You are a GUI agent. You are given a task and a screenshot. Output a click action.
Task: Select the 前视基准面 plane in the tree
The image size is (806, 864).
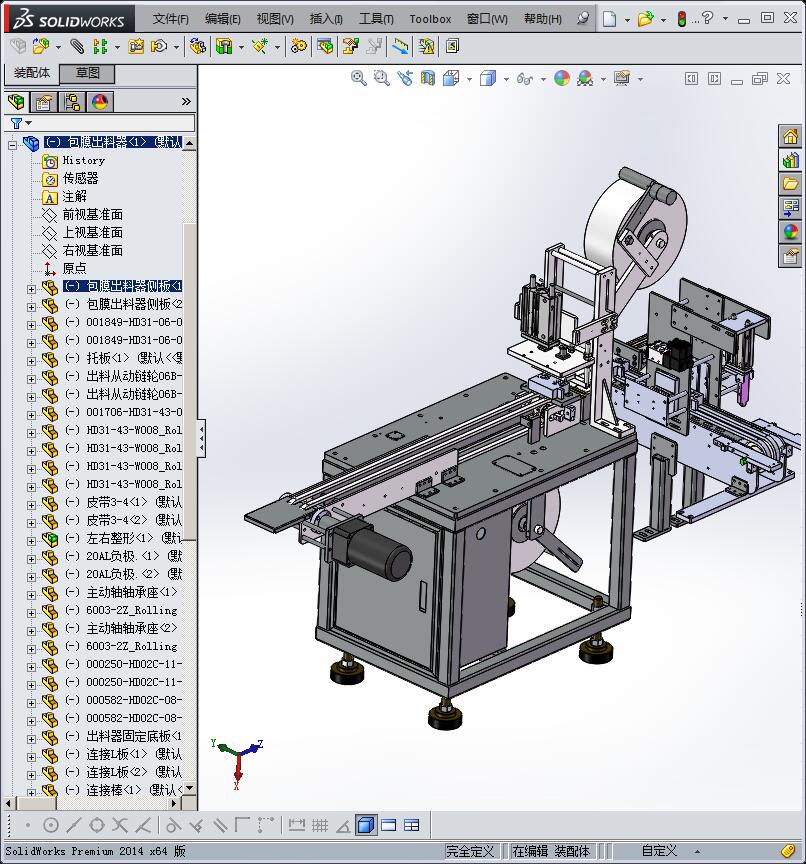click(x=93, y=214)
